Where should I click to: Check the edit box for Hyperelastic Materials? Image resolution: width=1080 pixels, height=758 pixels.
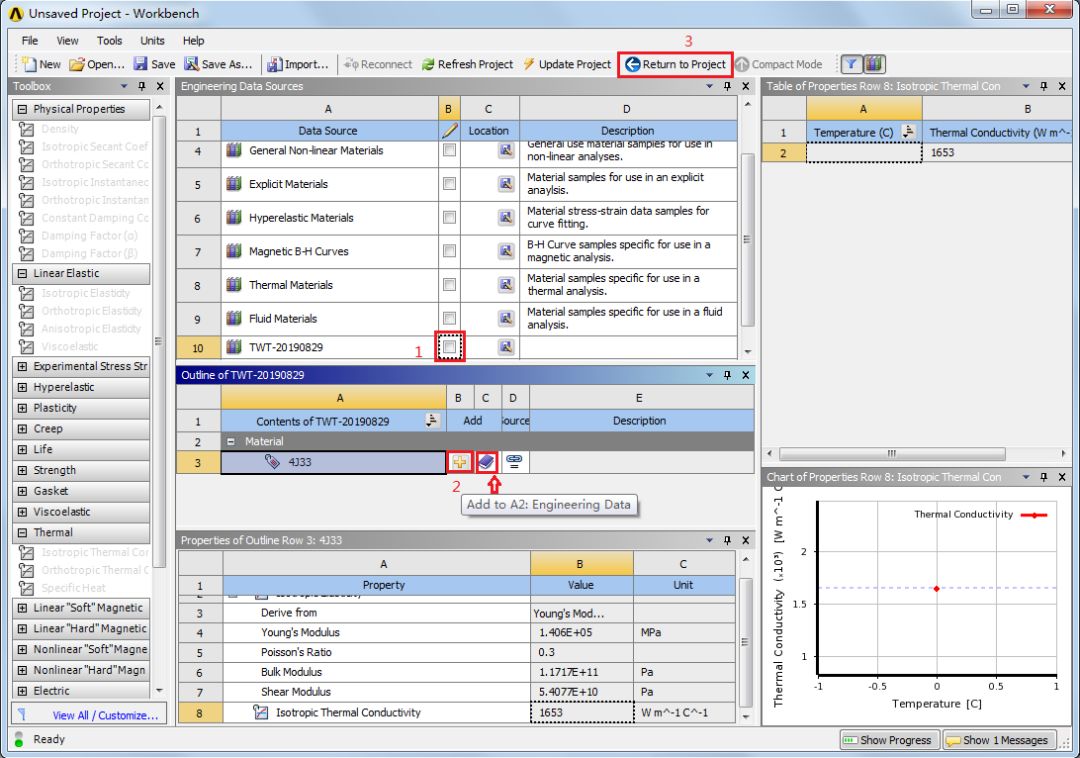tap(449, 218)
